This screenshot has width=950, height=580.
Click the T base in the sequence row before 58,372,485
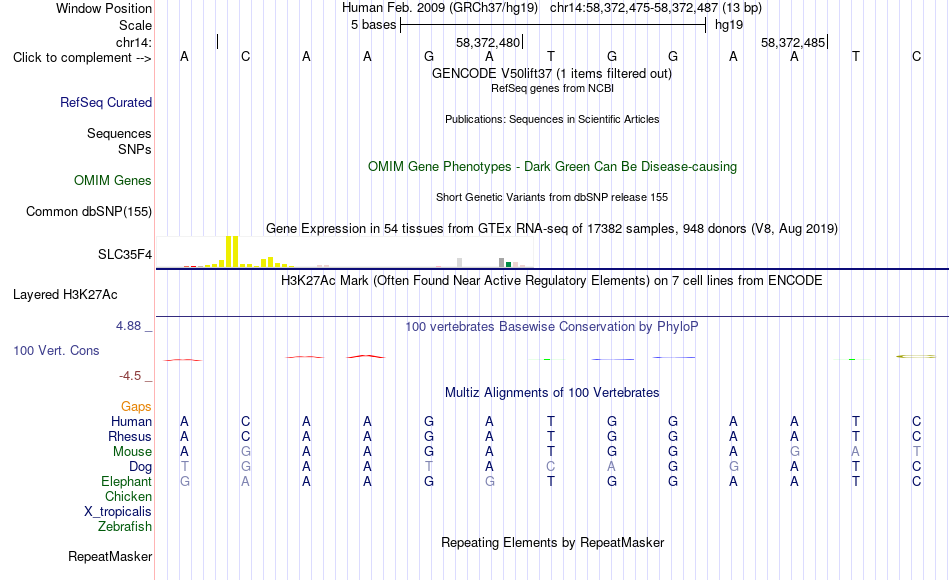click(551, 56)
